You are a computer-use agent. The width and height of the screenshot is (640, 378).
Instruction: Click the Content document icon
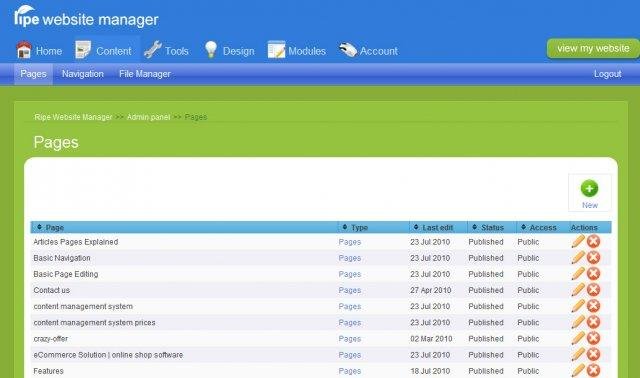(83, 50)
